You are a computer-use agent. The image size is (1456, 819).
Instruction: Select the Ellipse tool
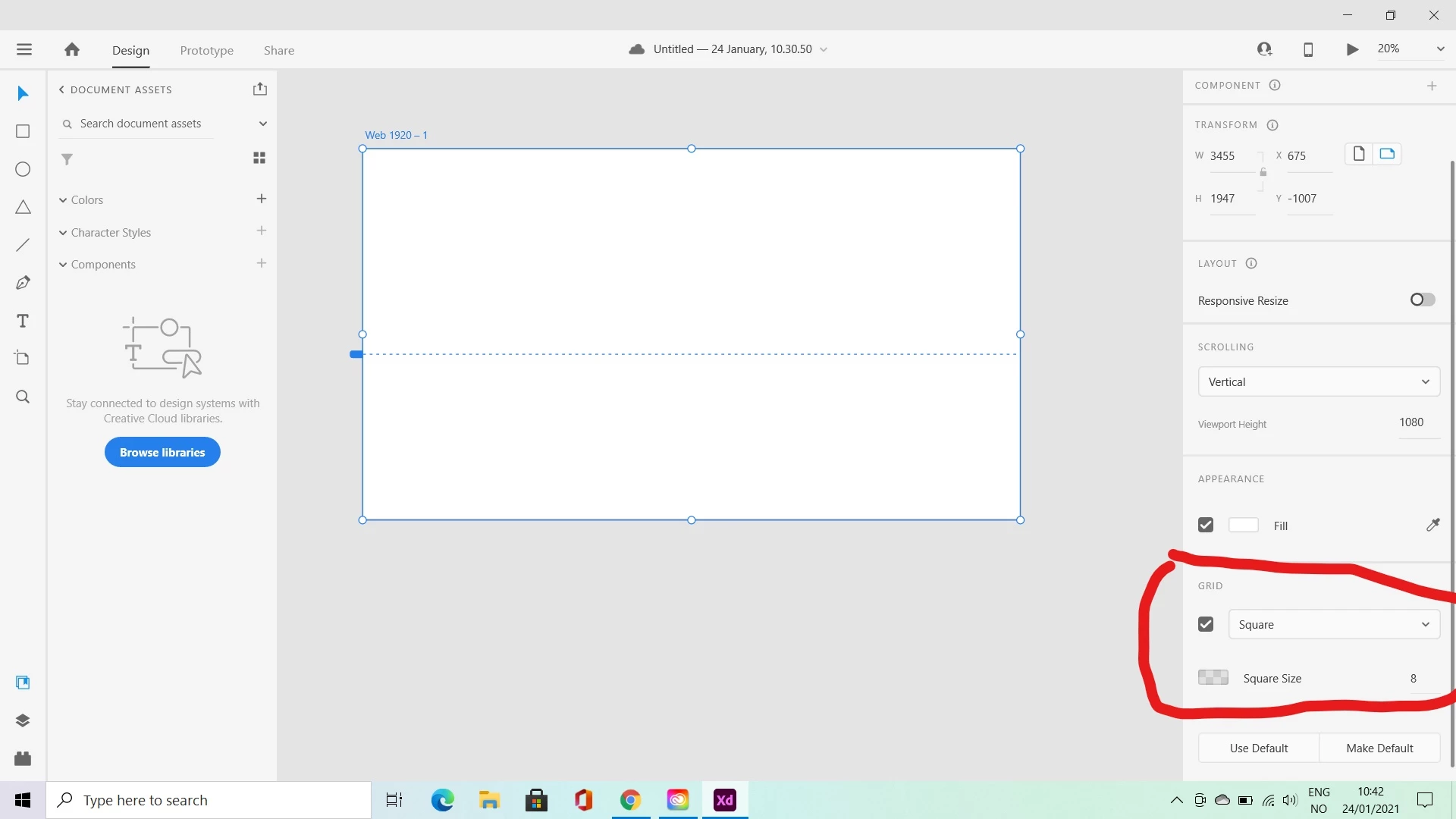pos(23,169)
